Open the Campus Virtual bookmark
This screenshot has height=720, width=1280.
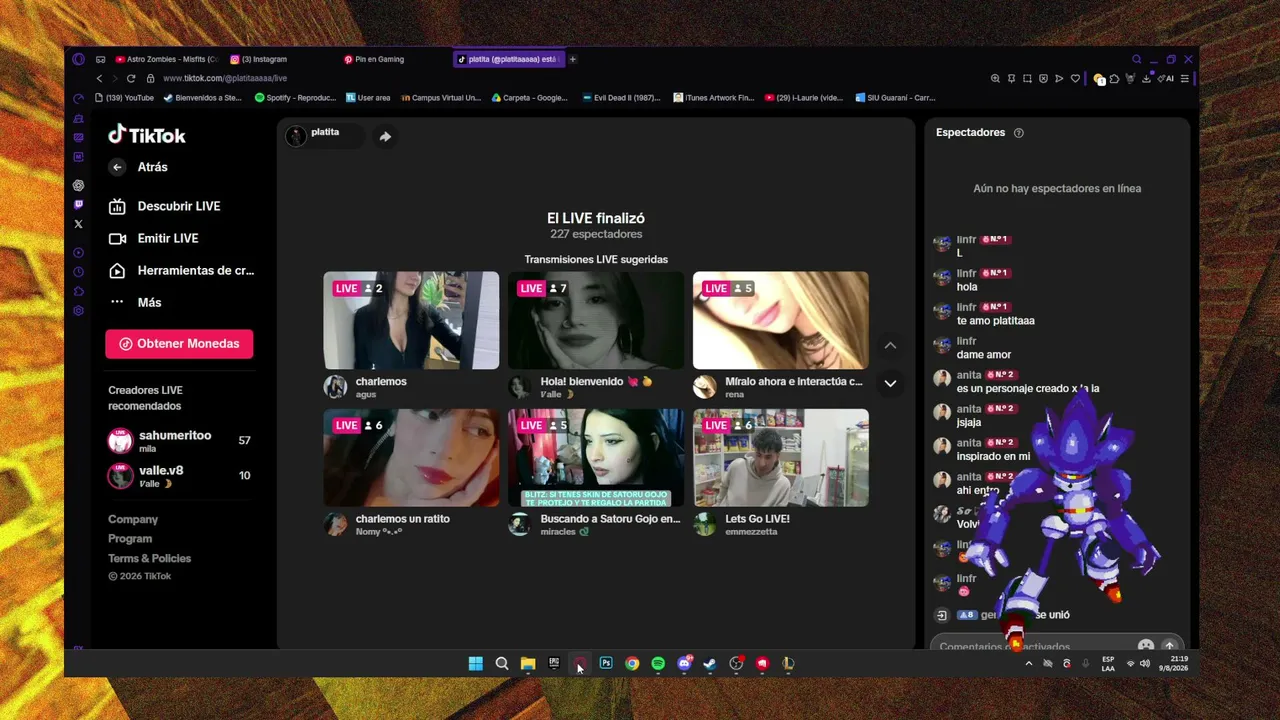pyautogui.click(x=441, y=98)
